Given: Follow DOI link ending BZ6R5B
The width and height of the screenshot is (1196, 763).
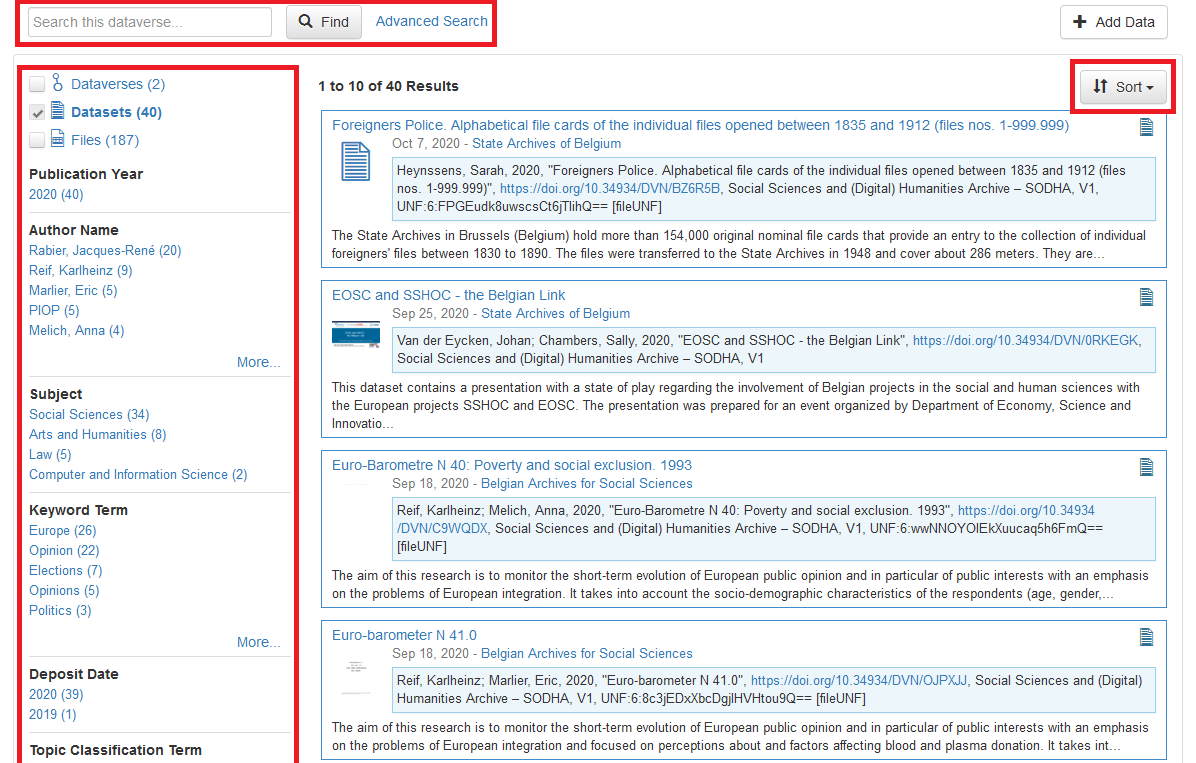Looking at the screenshot, I should [x=610, y=188].
